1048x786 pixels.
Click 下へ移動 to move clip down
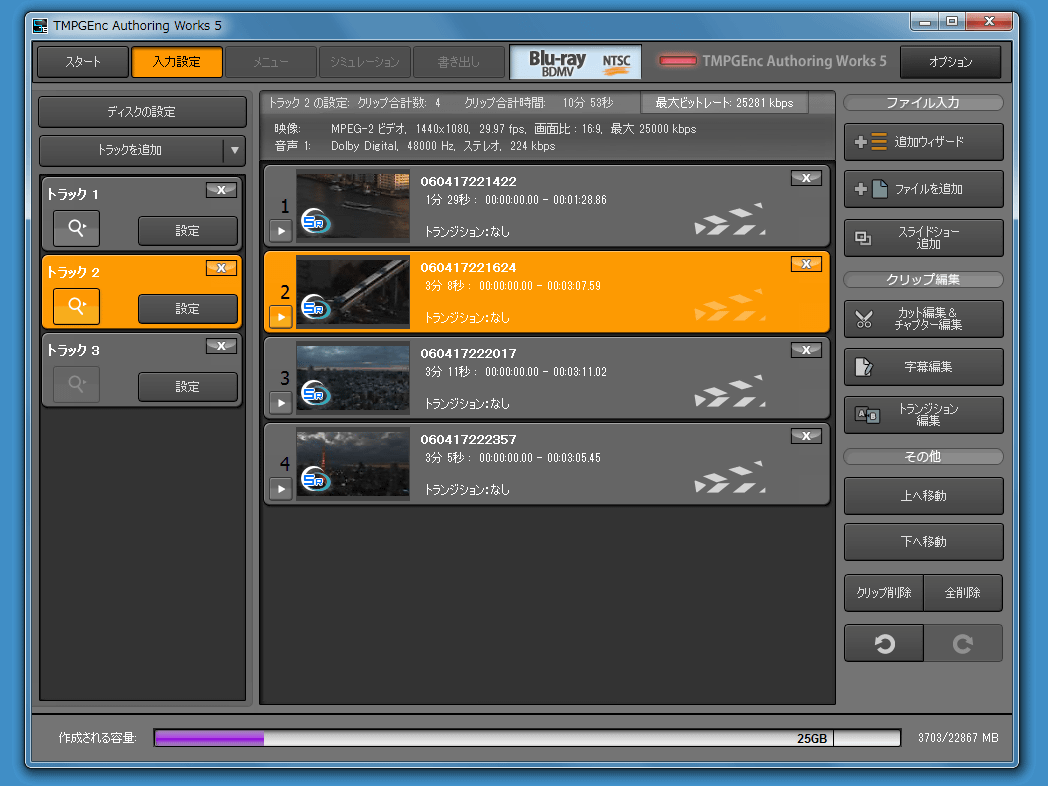923,542
